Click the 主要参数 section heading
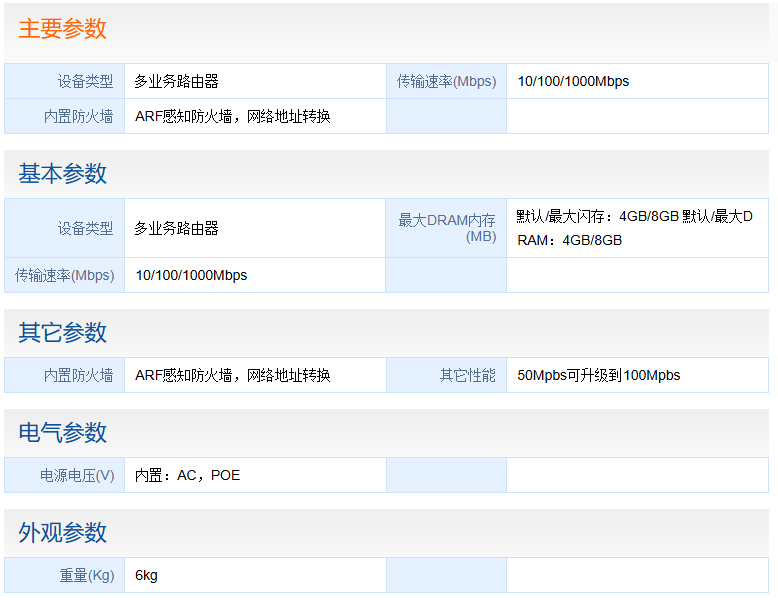Screen dimensions: 778x600 pyautogui.click(x=63, y=29)
